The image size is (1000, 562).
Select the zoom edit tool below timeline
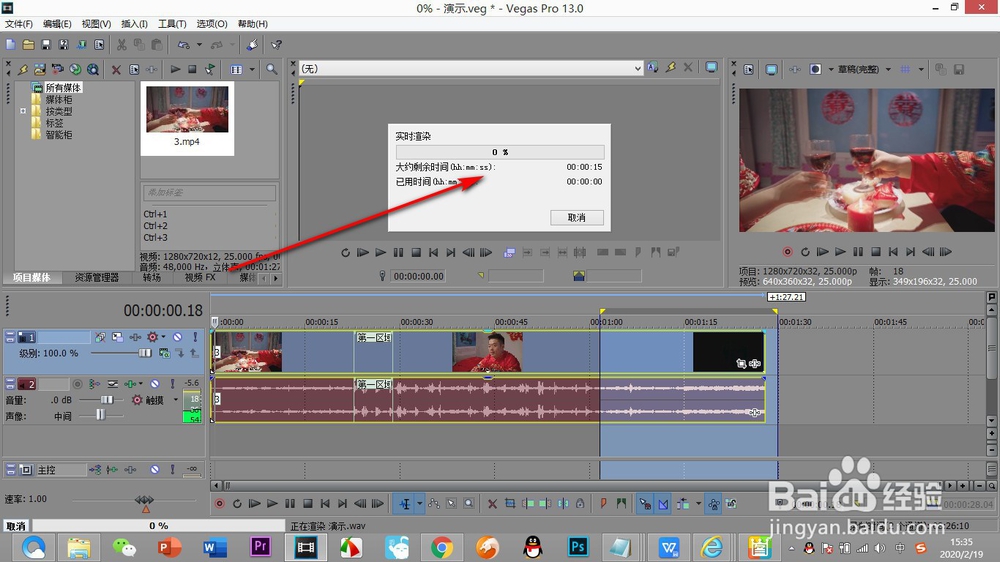tap(469, 504)
